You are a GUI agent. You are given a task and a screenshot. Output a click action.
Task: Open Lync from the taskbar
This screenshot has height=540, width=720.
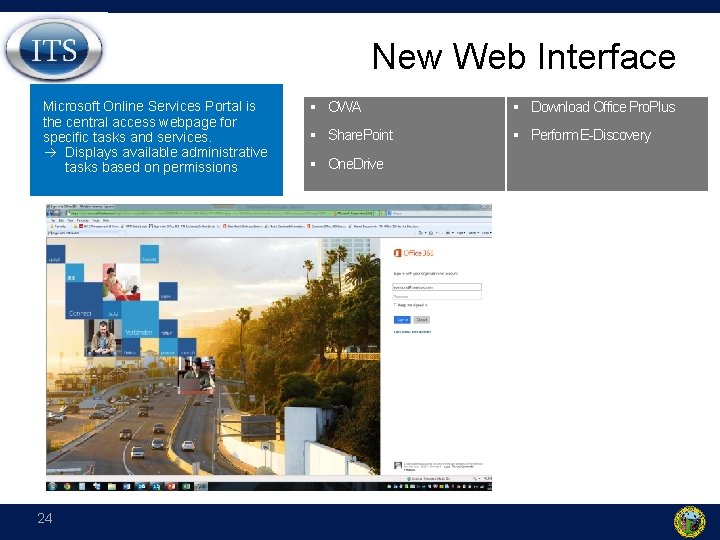click(x=157, y=486)
